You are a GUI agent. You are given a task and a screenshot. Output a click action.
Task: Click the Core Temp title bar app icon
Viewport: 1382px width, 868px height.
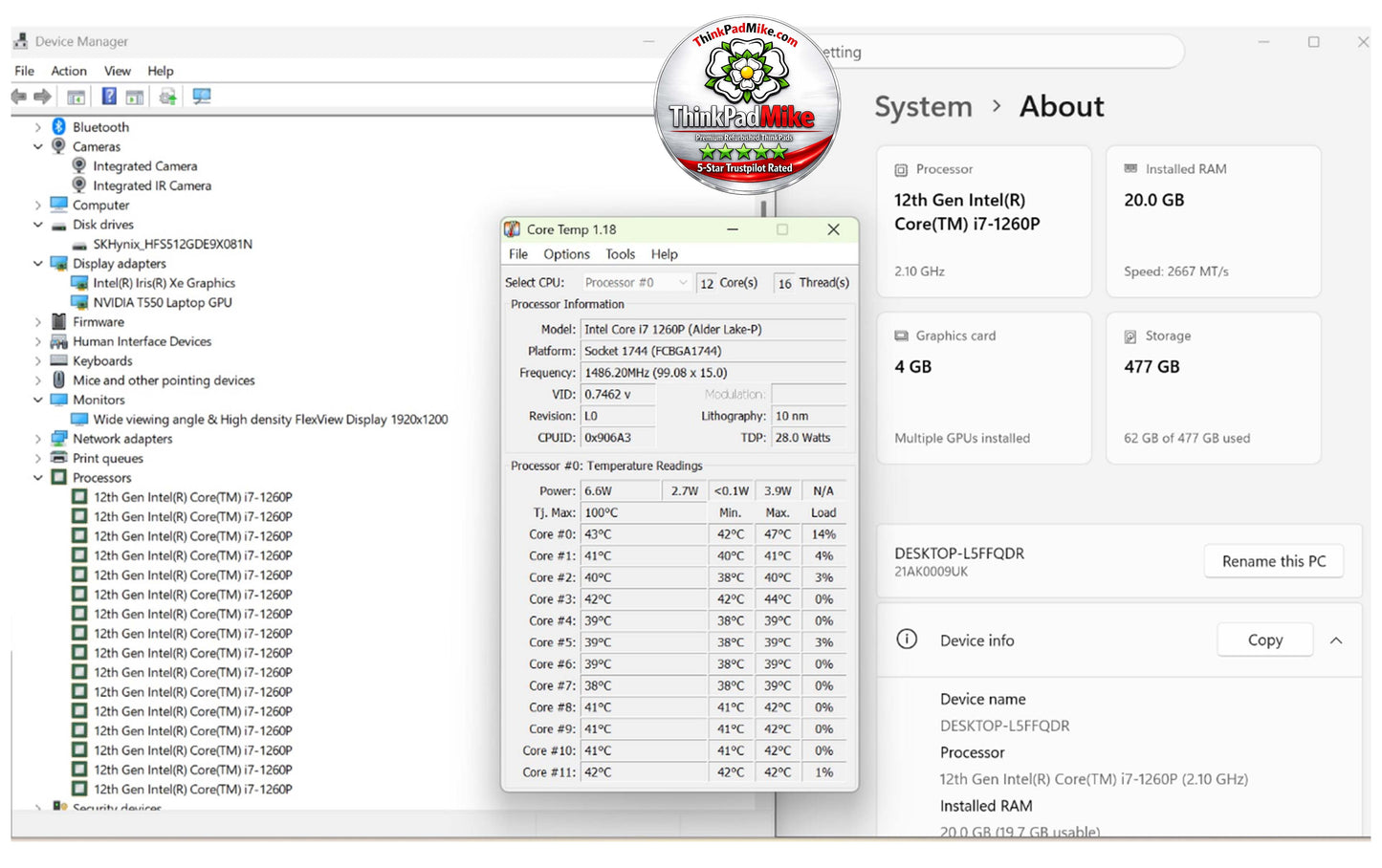tap(513, 229)
